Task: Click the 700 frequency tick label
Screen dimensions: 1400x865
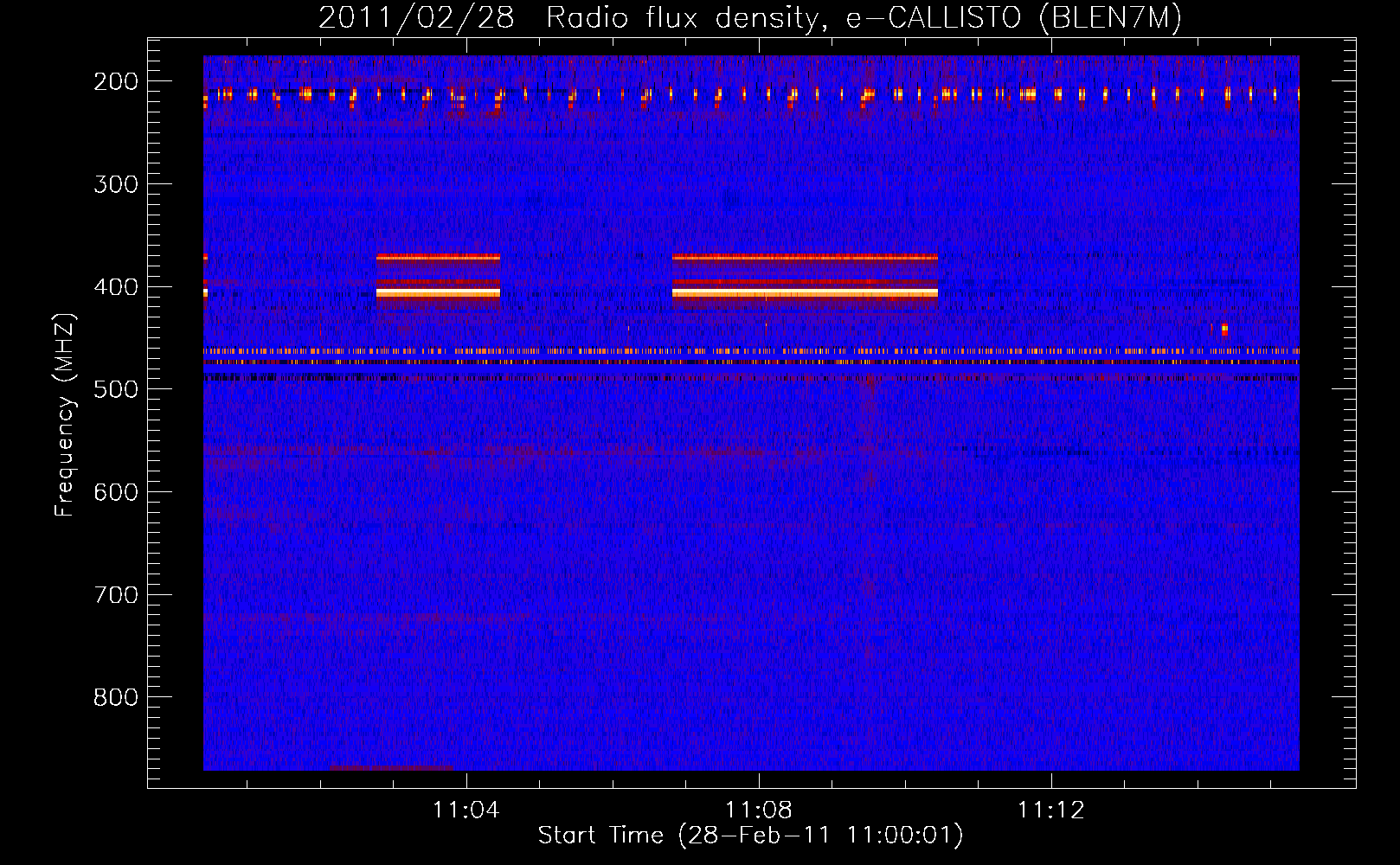Action: (x=116, y=595)
